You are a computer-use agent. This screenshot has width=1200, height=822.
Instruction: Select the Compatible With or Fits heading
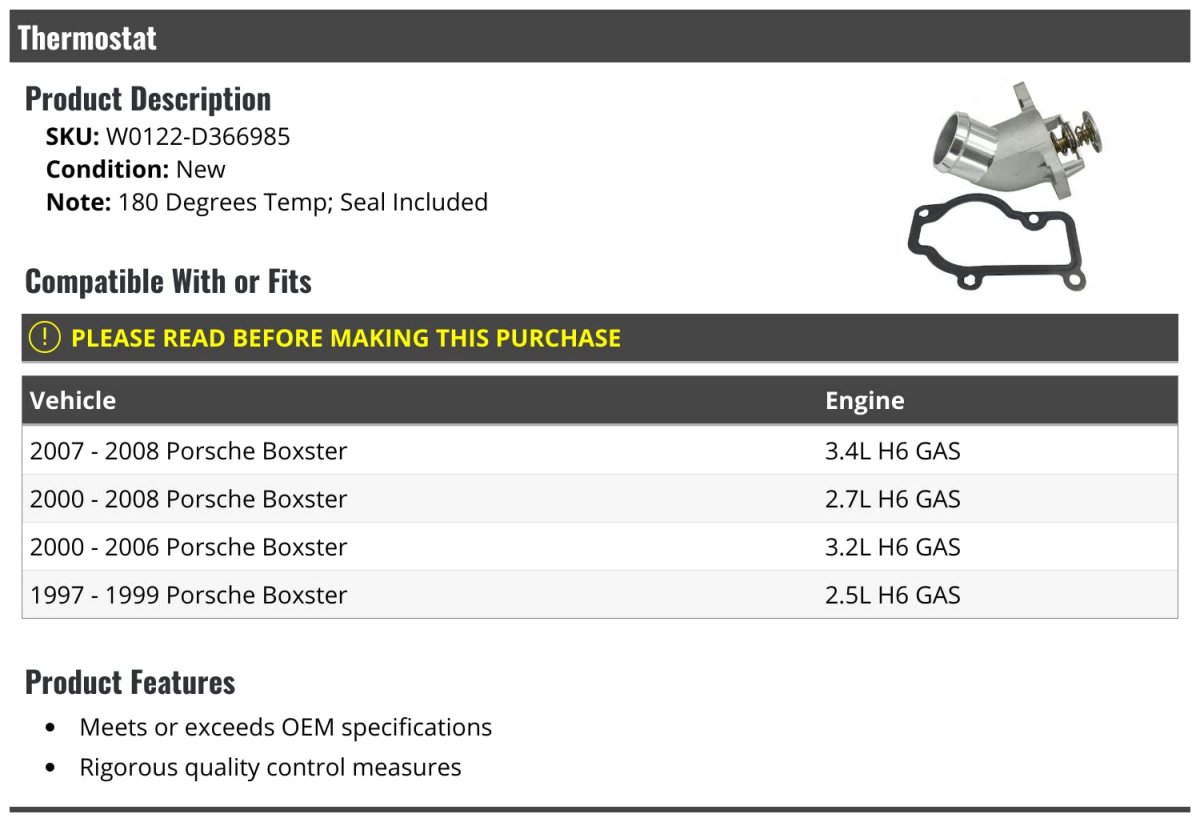point(168,282)
